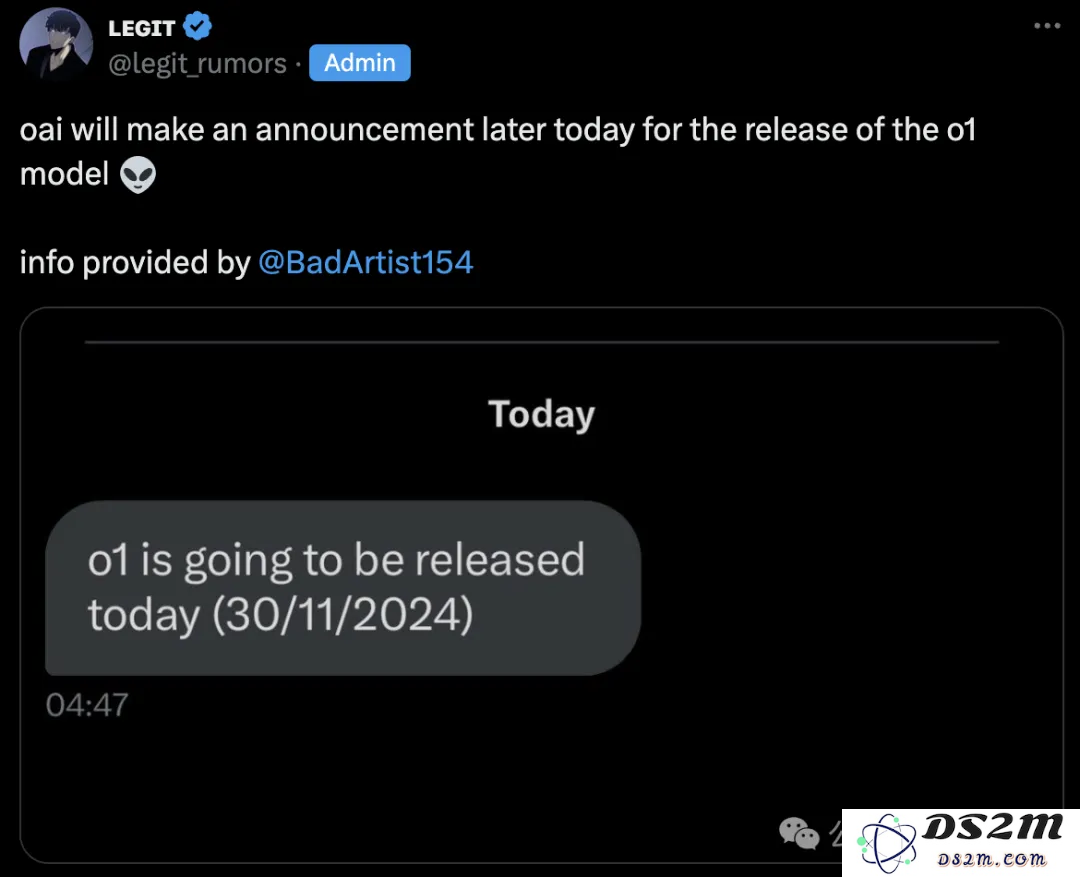Open the LEGIT display name
The height and width of the screenshot is (877, 1080).
click(x=142, y=28)
